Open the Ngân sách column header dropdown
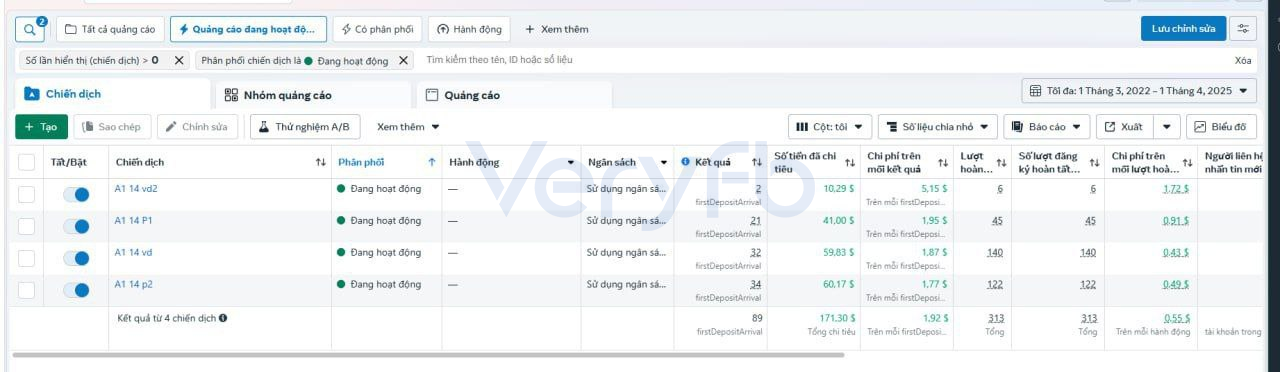Screen dimensions: 1280x372 click(x=664, y=162)
